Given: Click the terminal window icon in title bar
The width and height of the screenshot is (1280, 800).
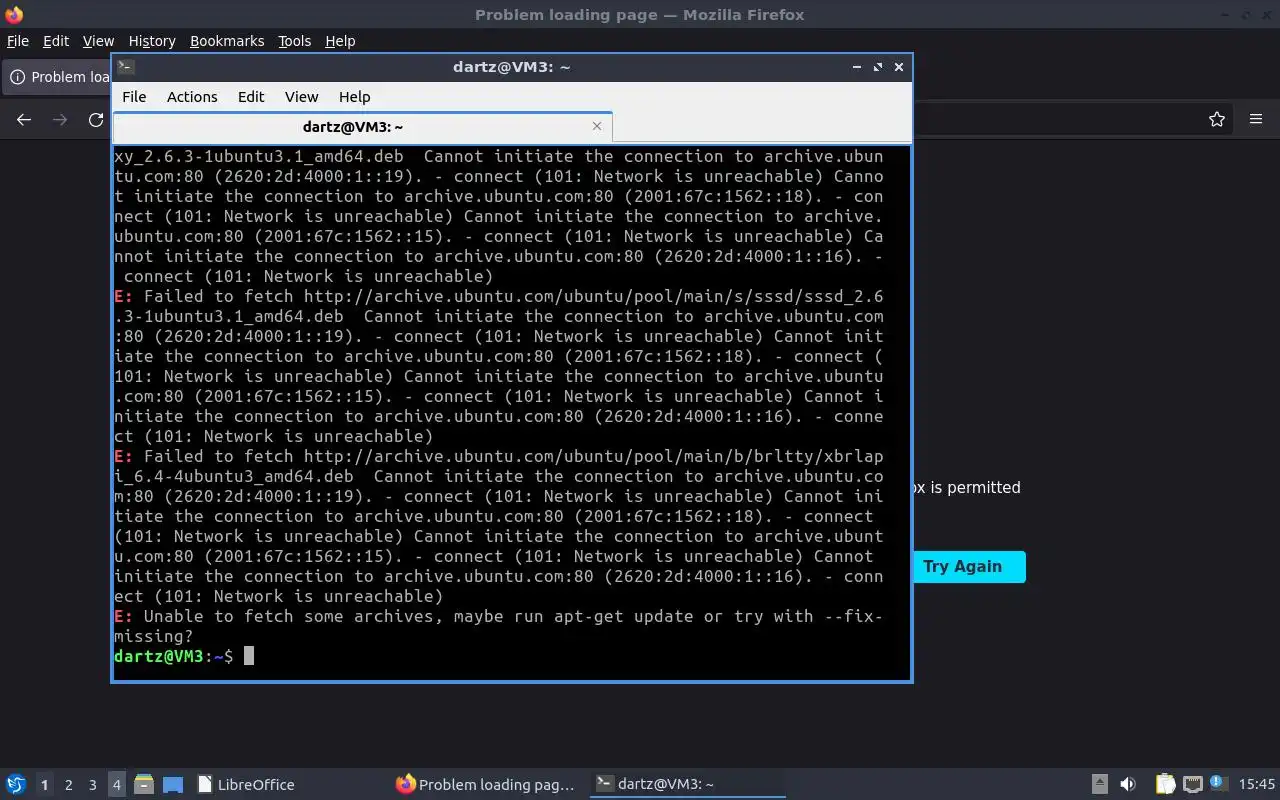Looking at the screenshot, I should (126, 67).
